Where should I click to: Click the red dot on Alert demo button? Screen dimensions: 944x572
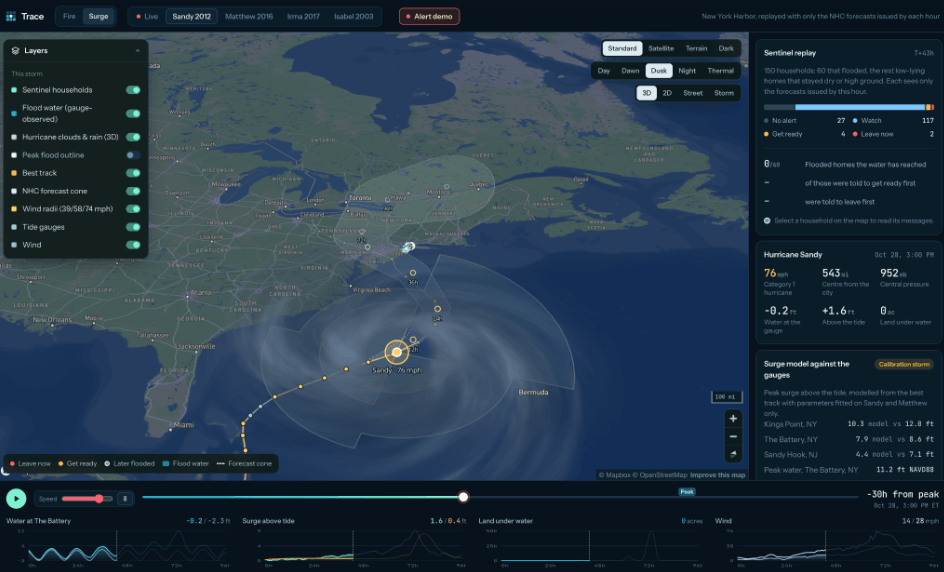[x=408, y=16]
